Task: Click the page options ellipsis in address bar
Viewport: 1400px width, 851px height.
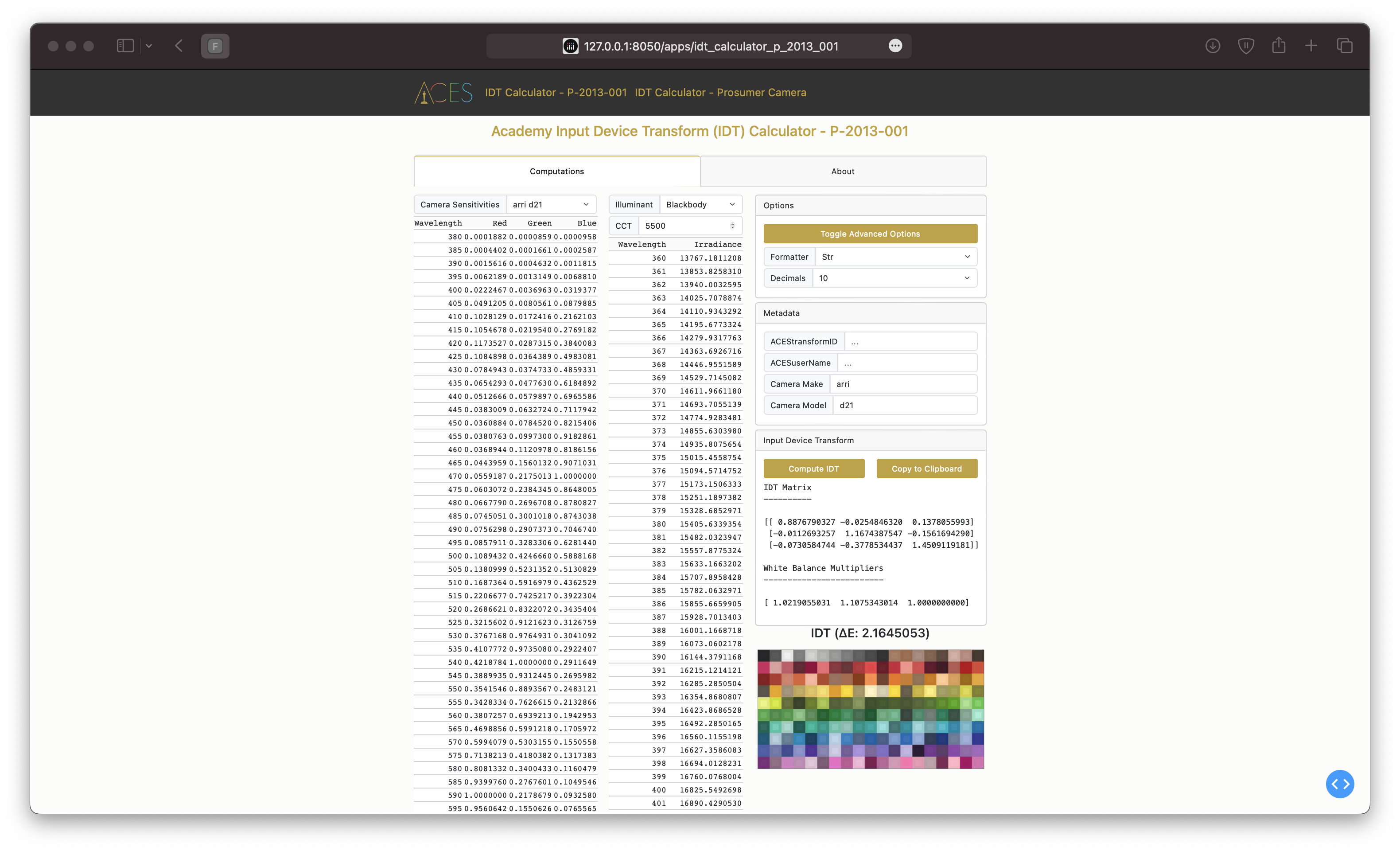Action: 895,46
